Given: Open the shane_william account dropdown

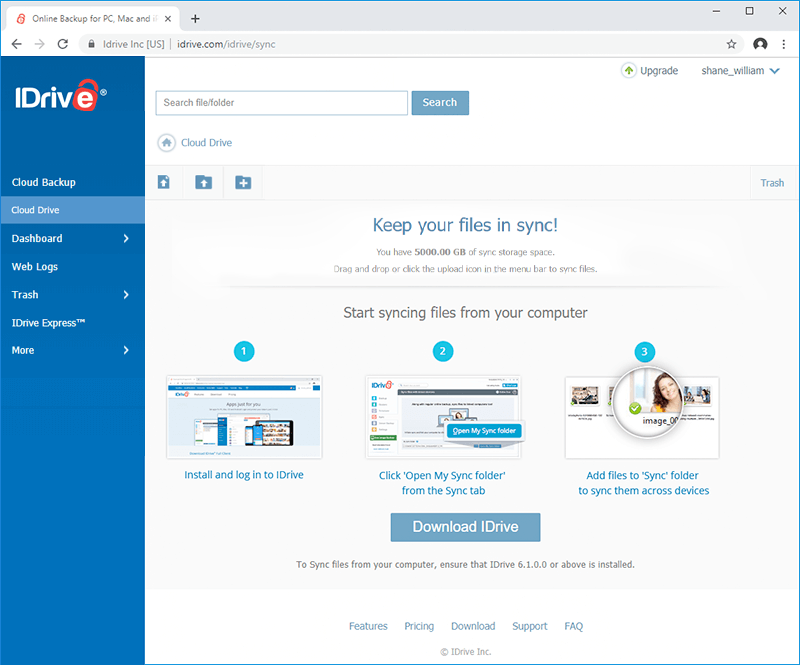Looking at the screenshot, I should click(x=740, y=70).
